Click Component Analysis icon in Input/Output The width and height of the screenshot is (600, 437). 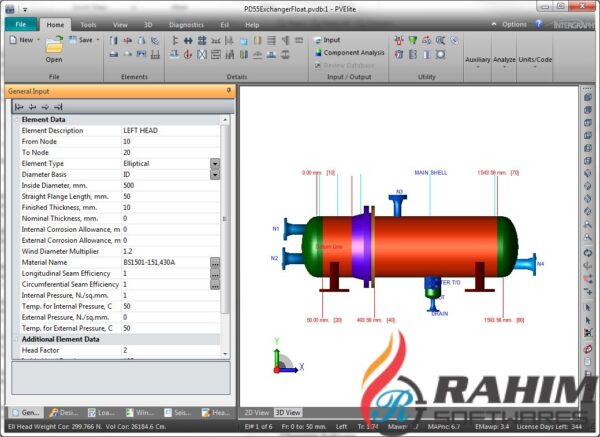(x=316, y=52)
